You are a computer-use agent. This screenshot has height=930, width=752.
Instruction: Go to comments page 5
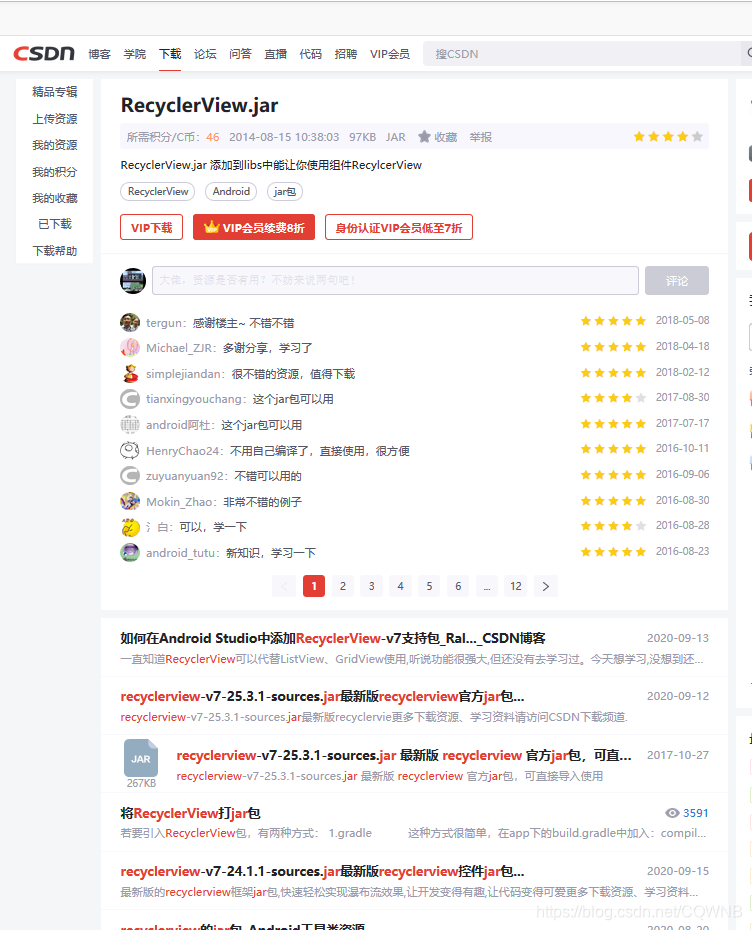(429, 587)
